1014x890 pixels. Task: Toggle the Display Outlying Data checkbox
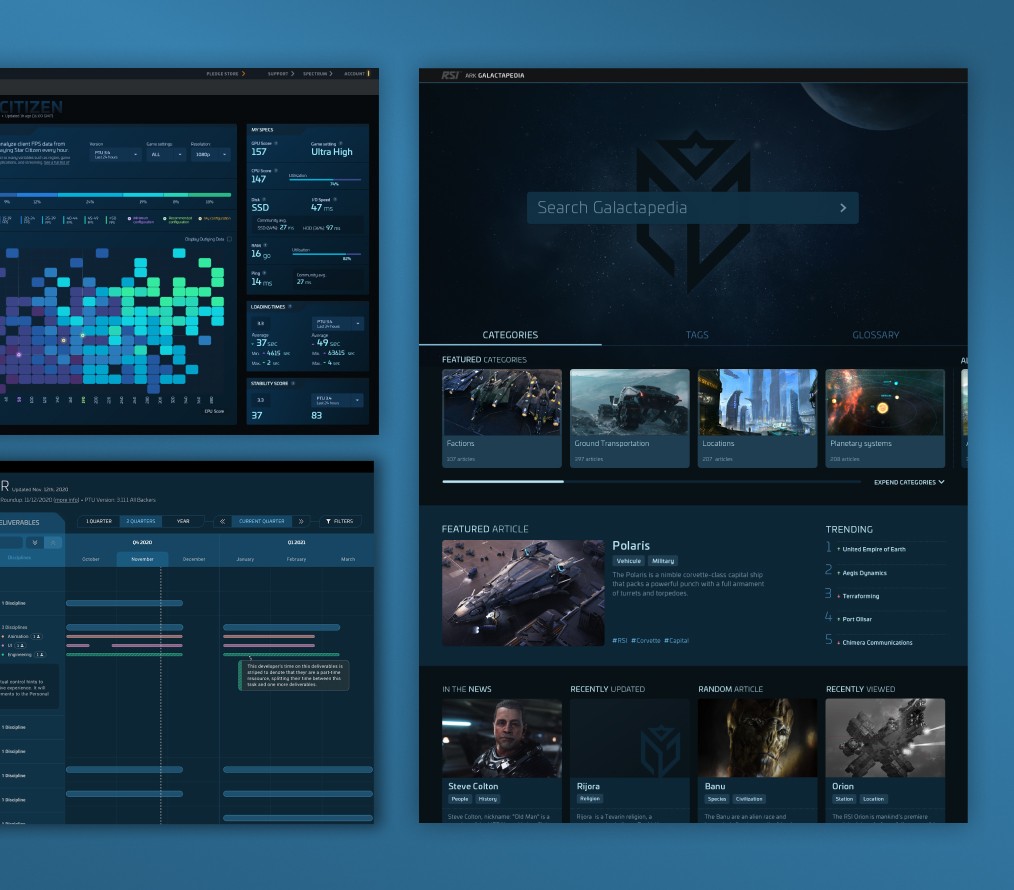click(x=229, y=239)
